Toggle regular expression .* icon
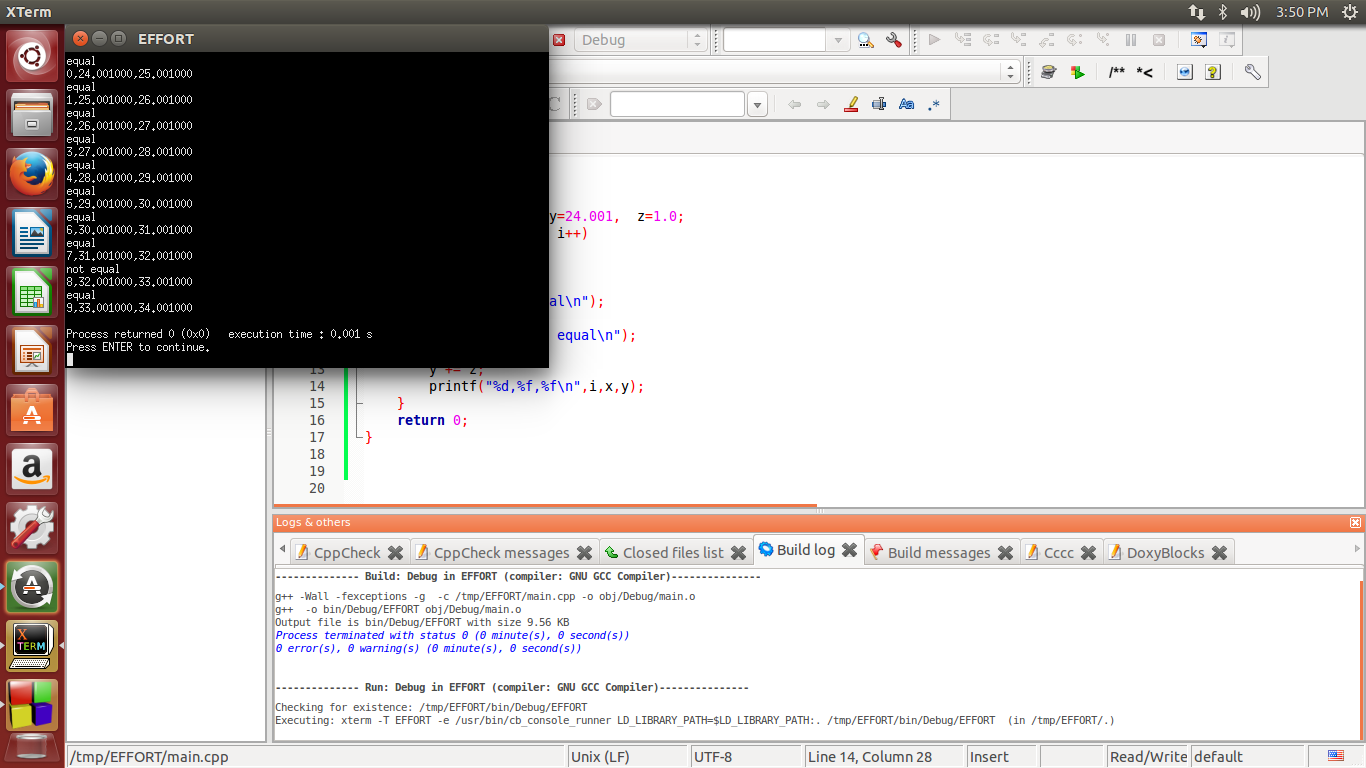1366x768 pixels. click(x=934, y=104)
